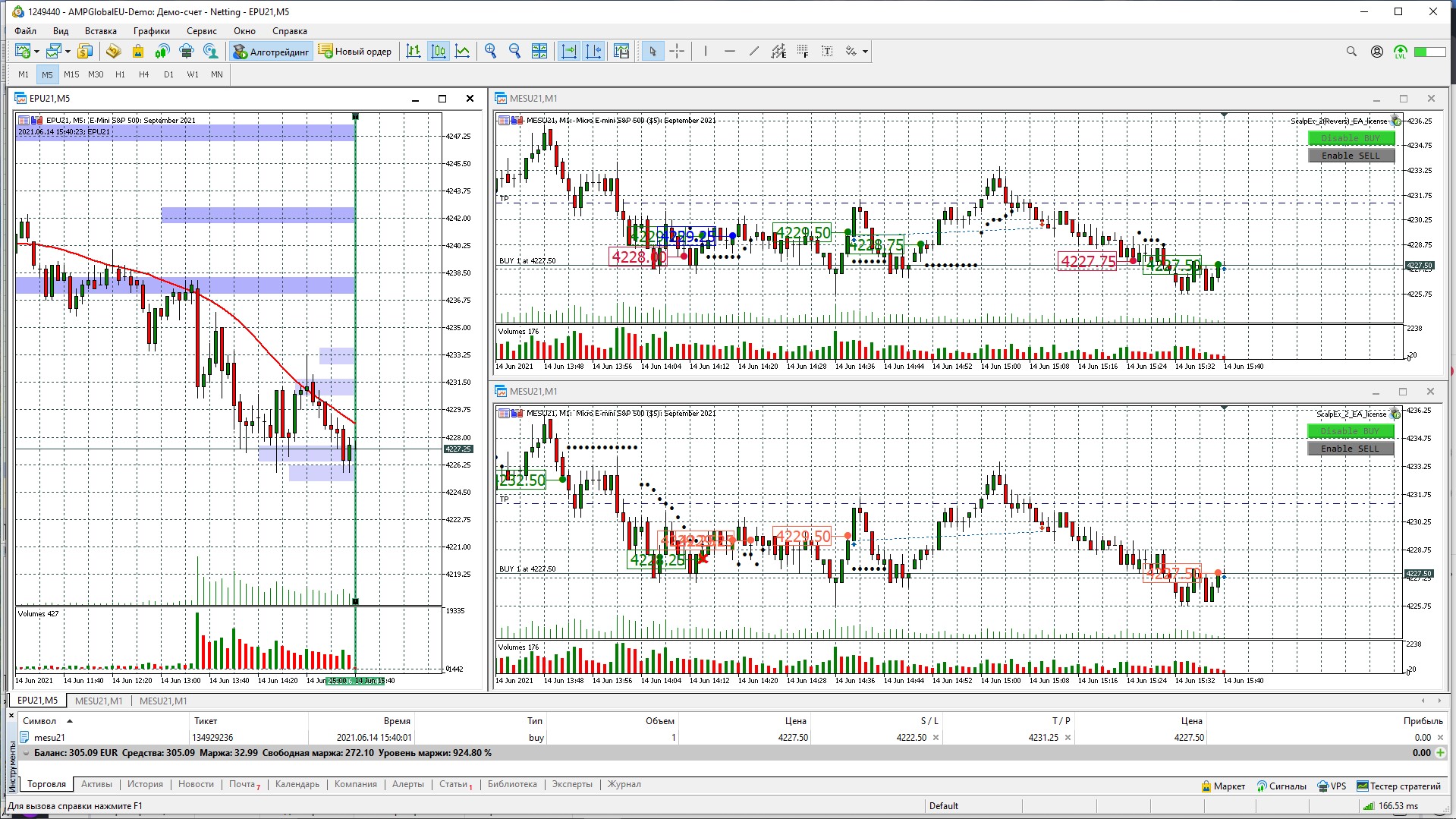Remove the T/P value 4231.25 via its x
This screenshot has height=819, width=1456.
coord(1068,737)
